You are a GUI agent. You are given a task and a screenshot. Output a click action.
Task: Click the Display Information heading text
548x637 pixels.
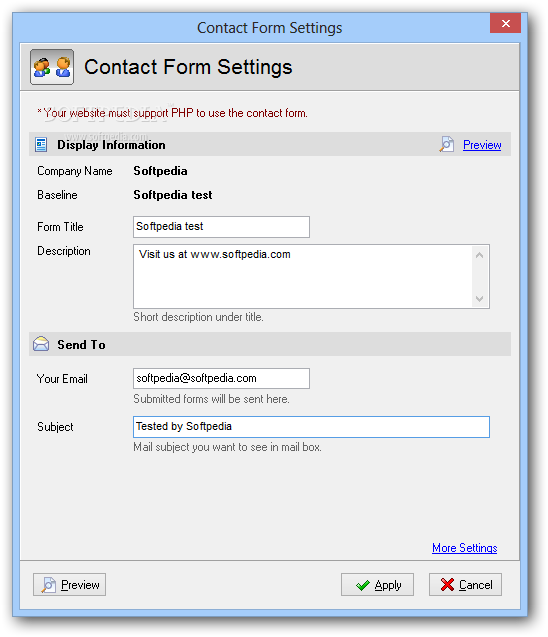point(111,145)
